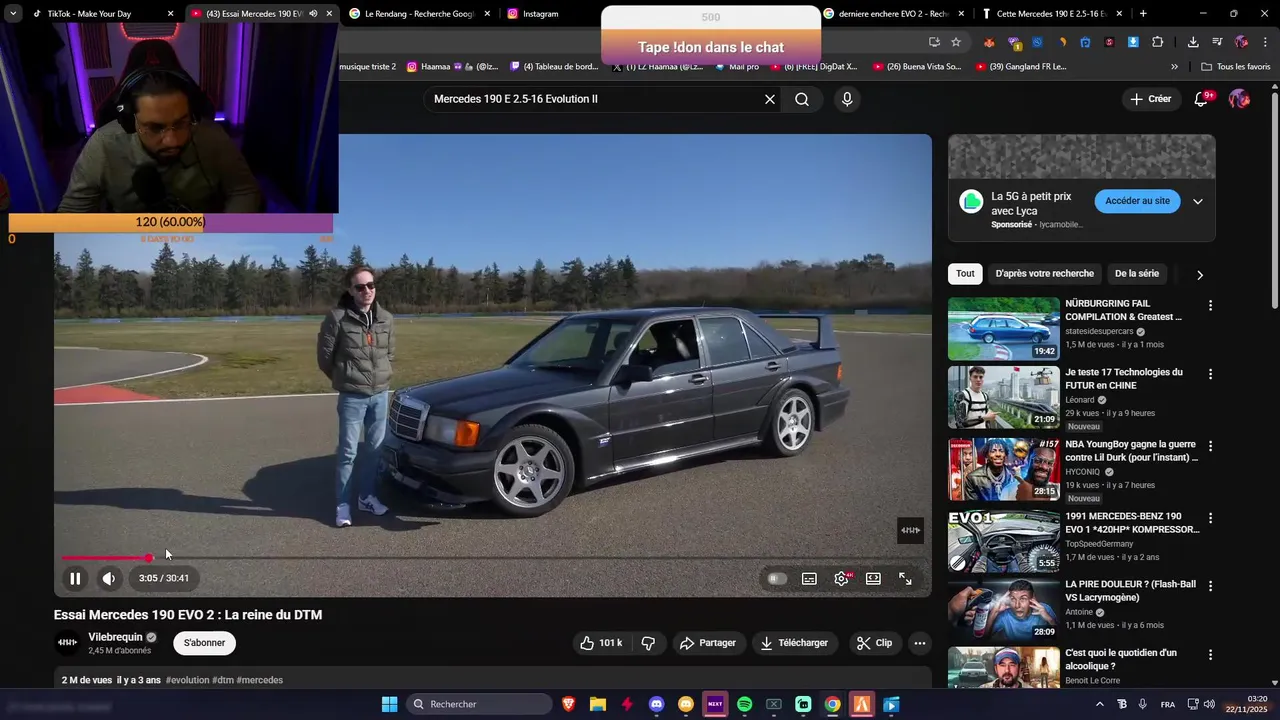Image resolution: width=1280 pixels, height=720 pixels.
Task: Show more filter chips with the arrow
Action: [x=1200, y=275]
